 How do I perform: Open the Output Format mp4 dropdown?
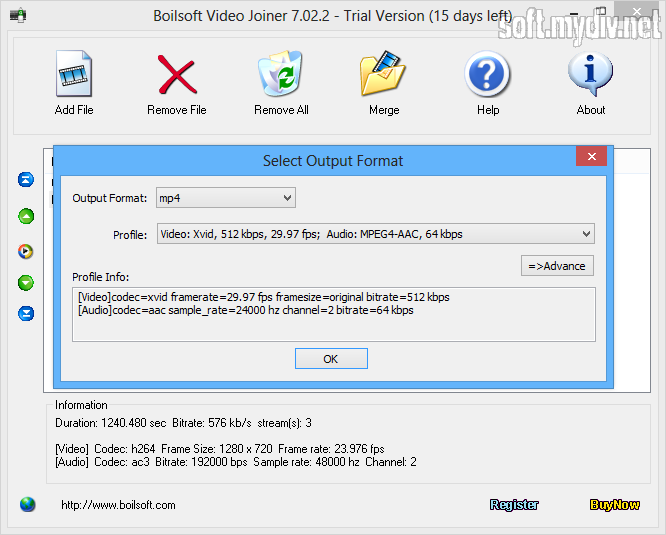(226, 198)
